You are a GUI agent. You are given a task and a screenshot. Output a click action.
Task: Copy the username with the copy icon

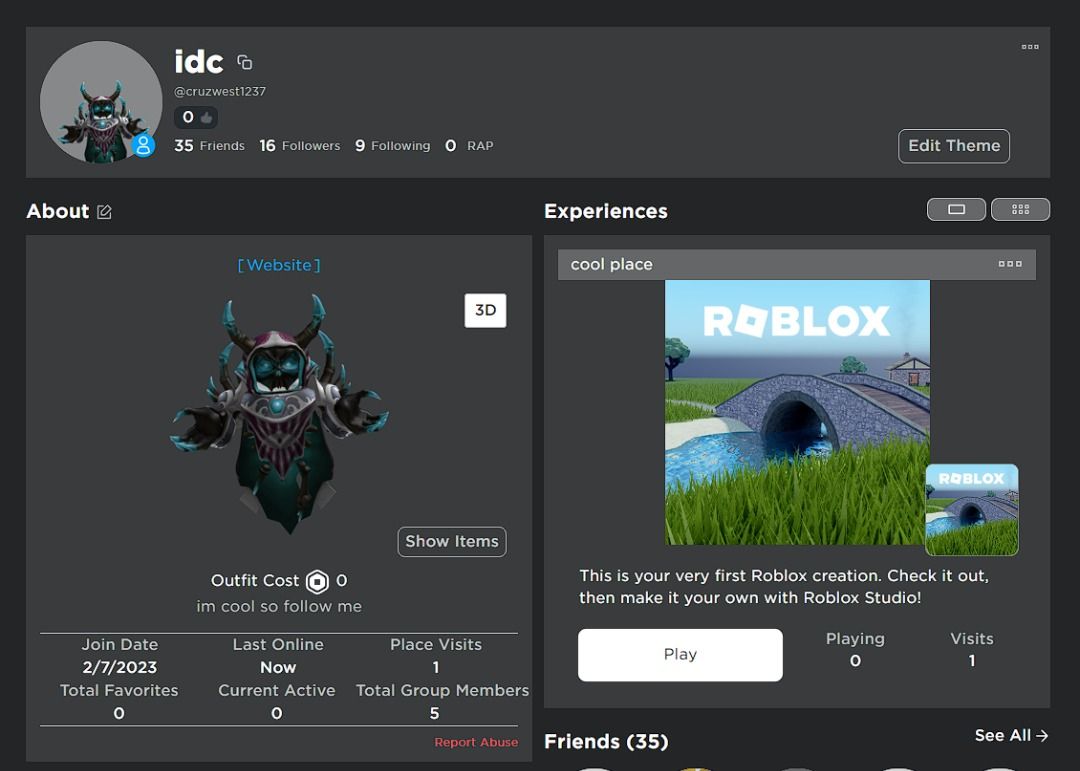(244, 61)
